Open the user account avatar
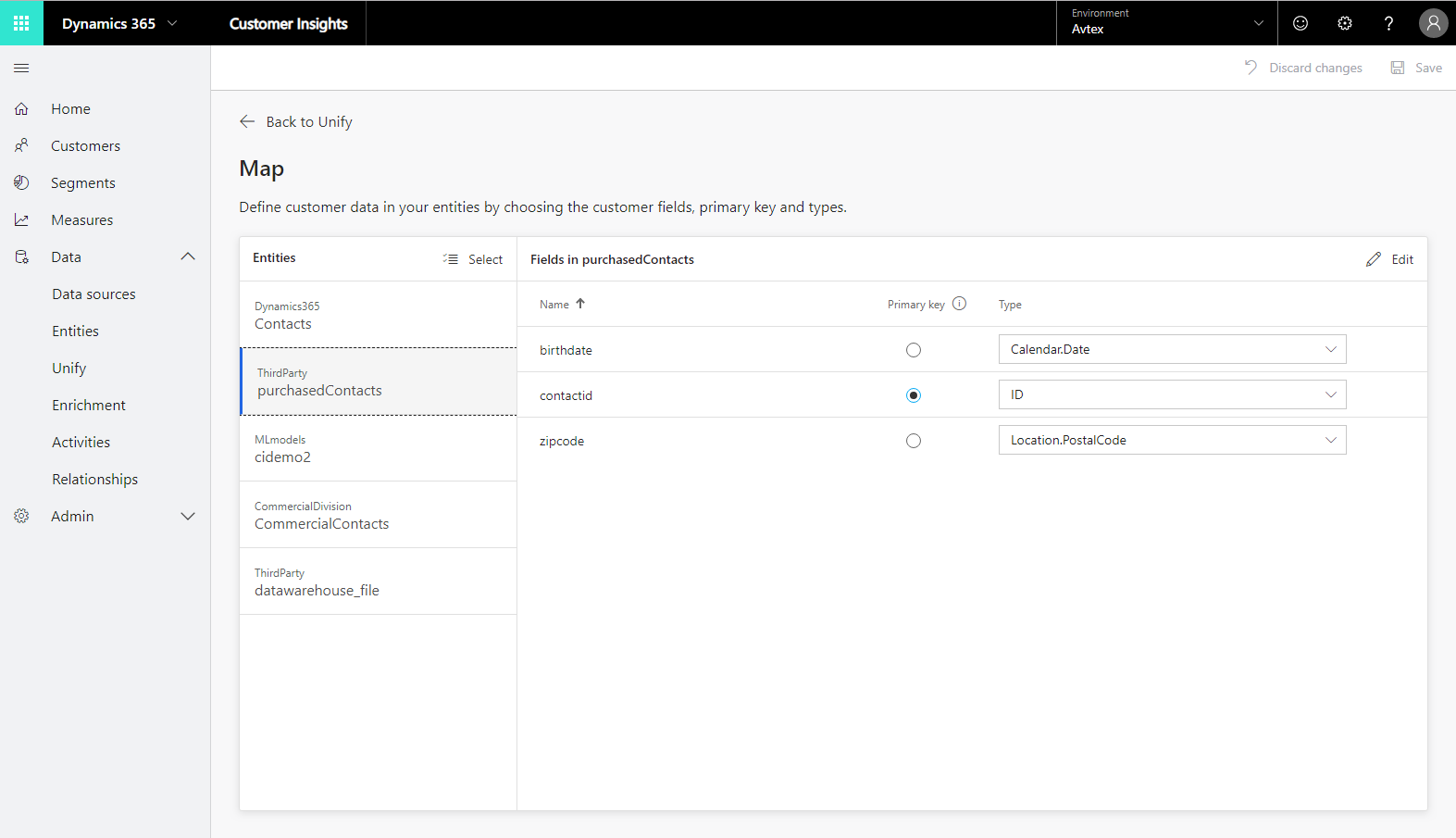 pos(1433,23)
